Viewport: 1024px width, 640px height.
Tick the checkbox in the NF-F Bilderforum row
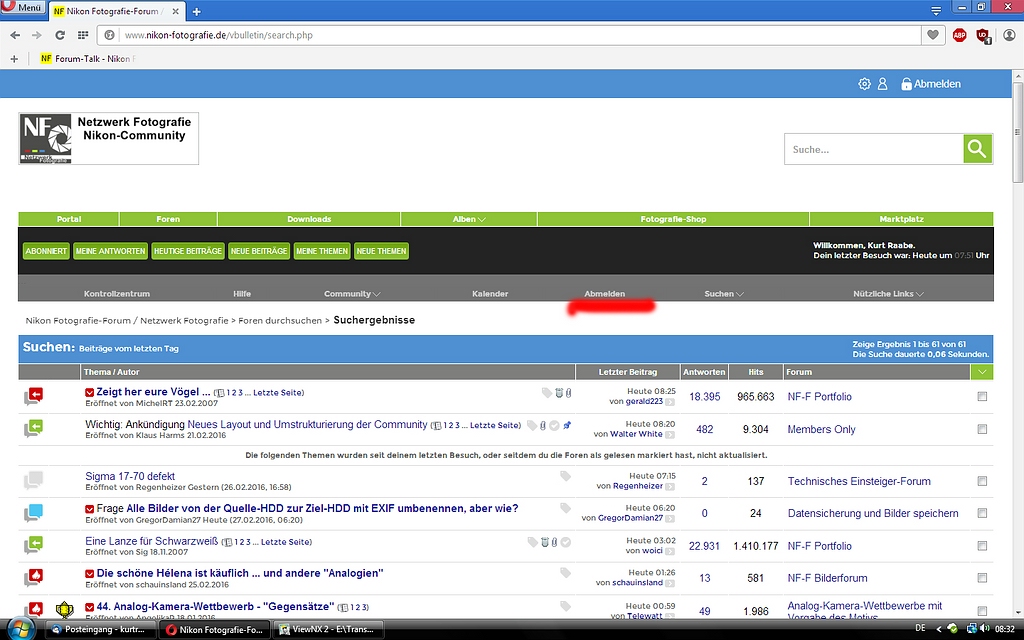982,578
